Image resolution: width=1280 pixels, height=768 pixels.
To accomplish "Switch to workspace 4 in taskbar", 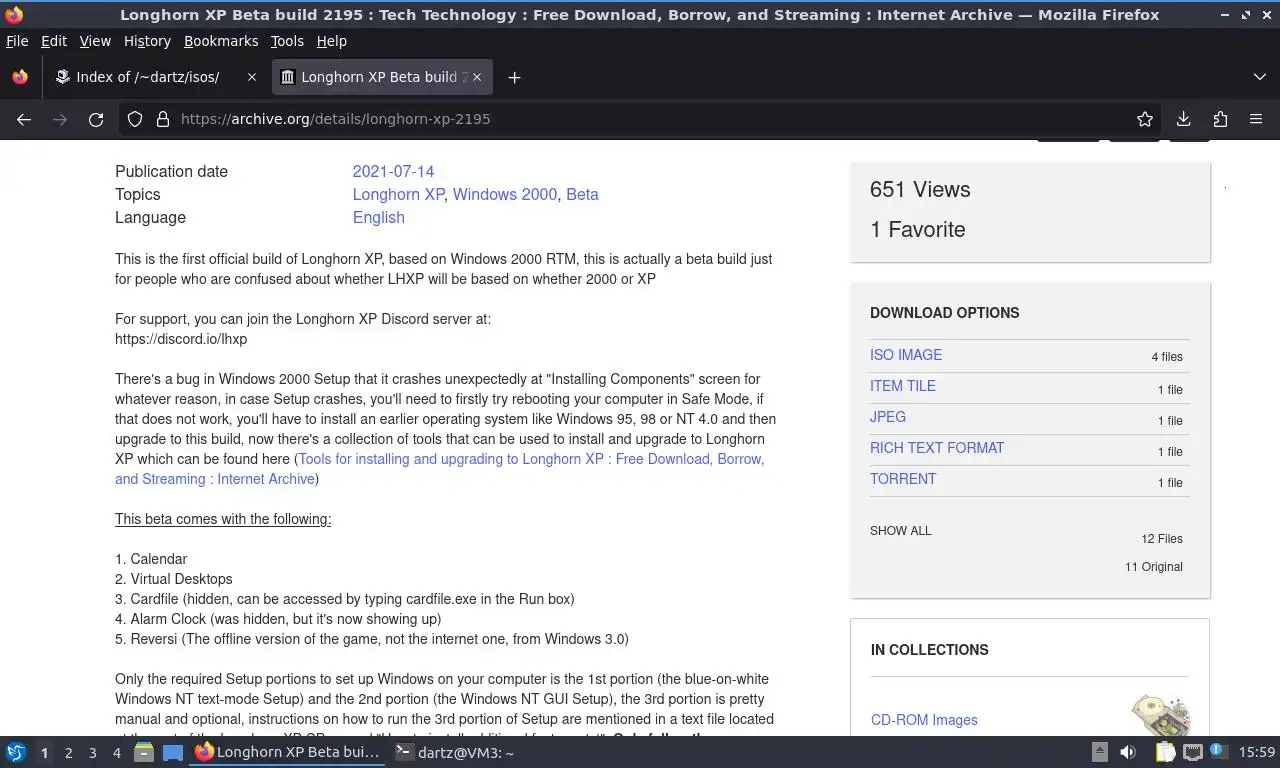I will click(x=116, y=753).
